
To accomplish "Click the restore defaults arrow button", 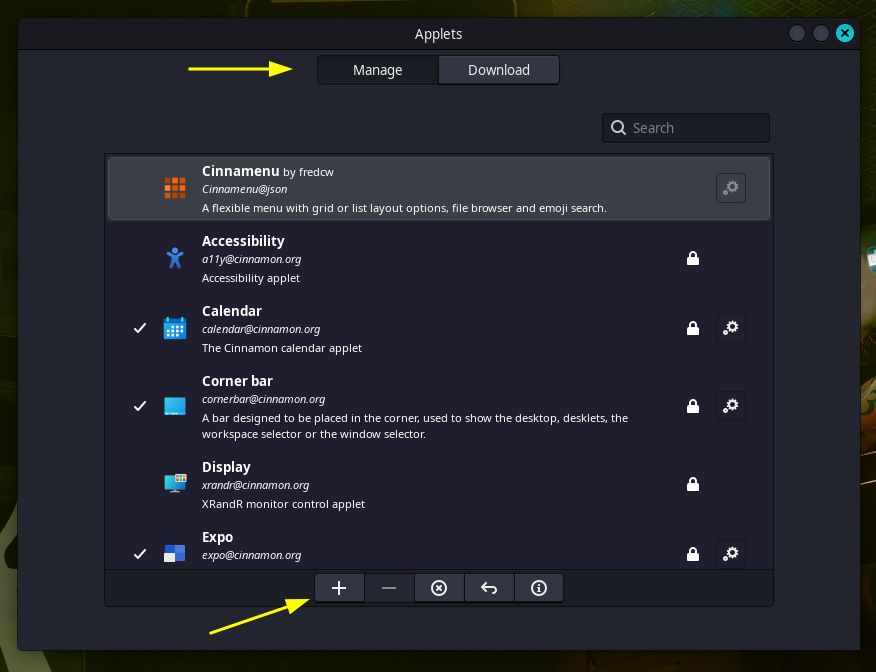I will point(489,588).
